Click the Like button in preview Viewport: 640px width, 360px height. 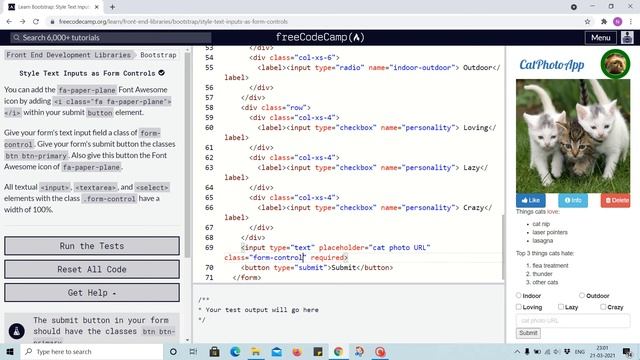(531, 200)
